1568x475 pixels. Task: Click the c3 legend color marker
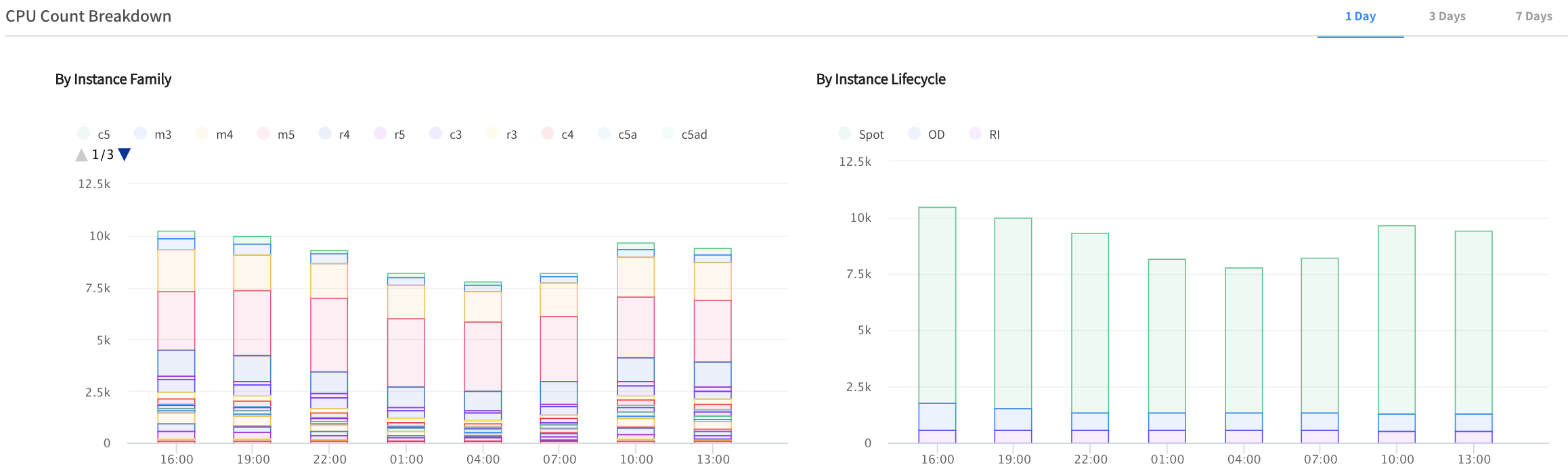click(436, 134)
